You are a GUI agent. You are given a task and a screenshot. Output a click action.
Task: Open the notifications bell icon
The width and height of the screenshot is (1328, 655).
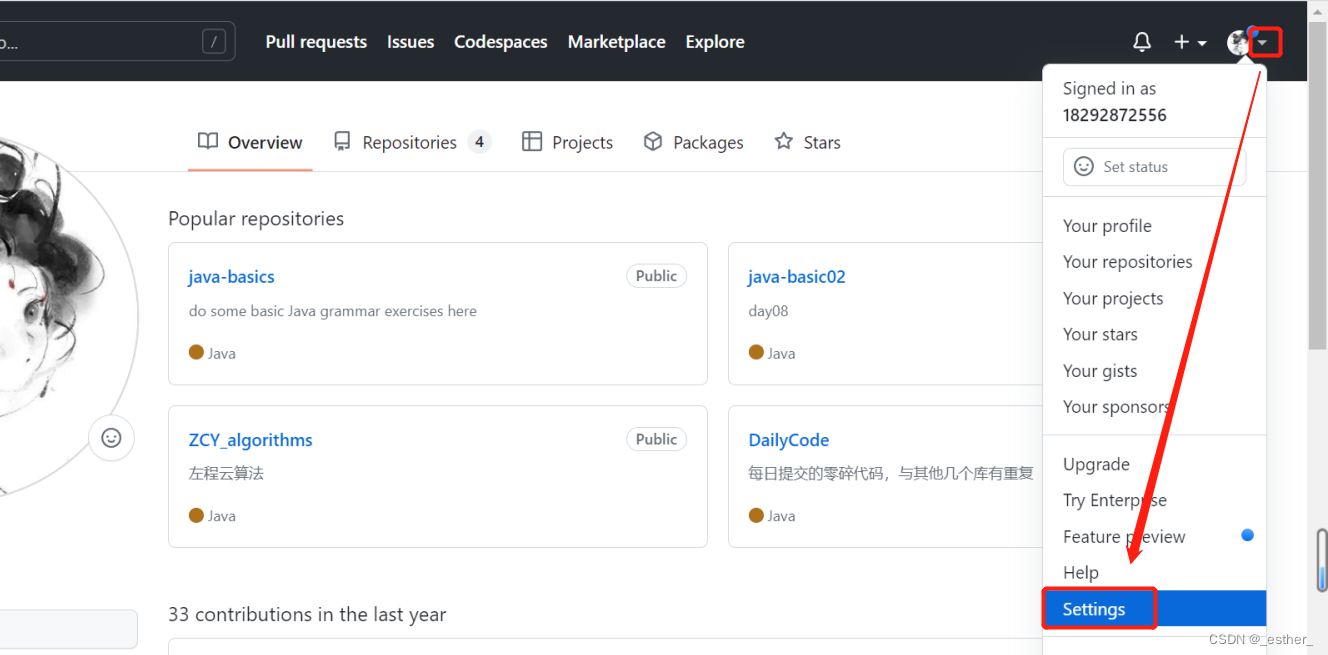[x=1142, y=42]
